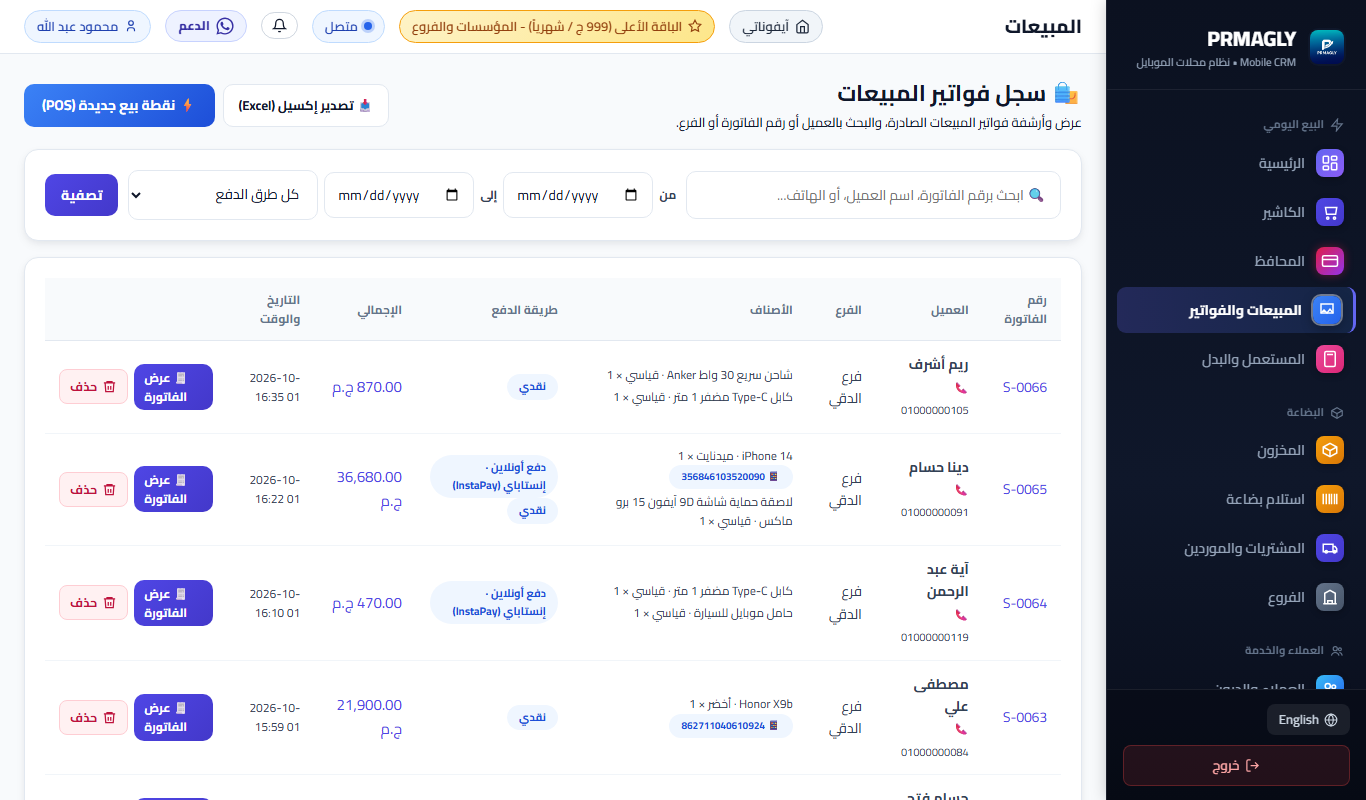Select المبيعات والفواتير menu item
Viewport: 1366px width, 800px height.
point(1236,310)
